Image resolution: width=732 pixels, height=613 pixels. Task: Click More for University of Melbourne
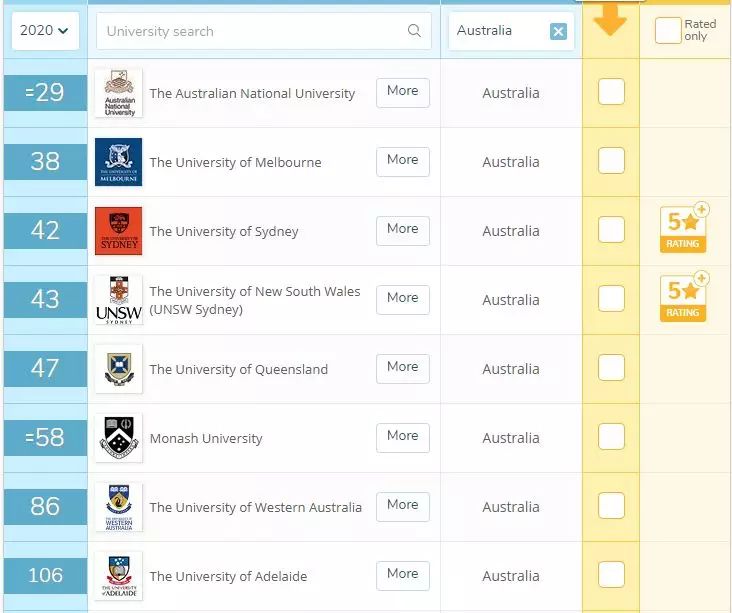403,162
